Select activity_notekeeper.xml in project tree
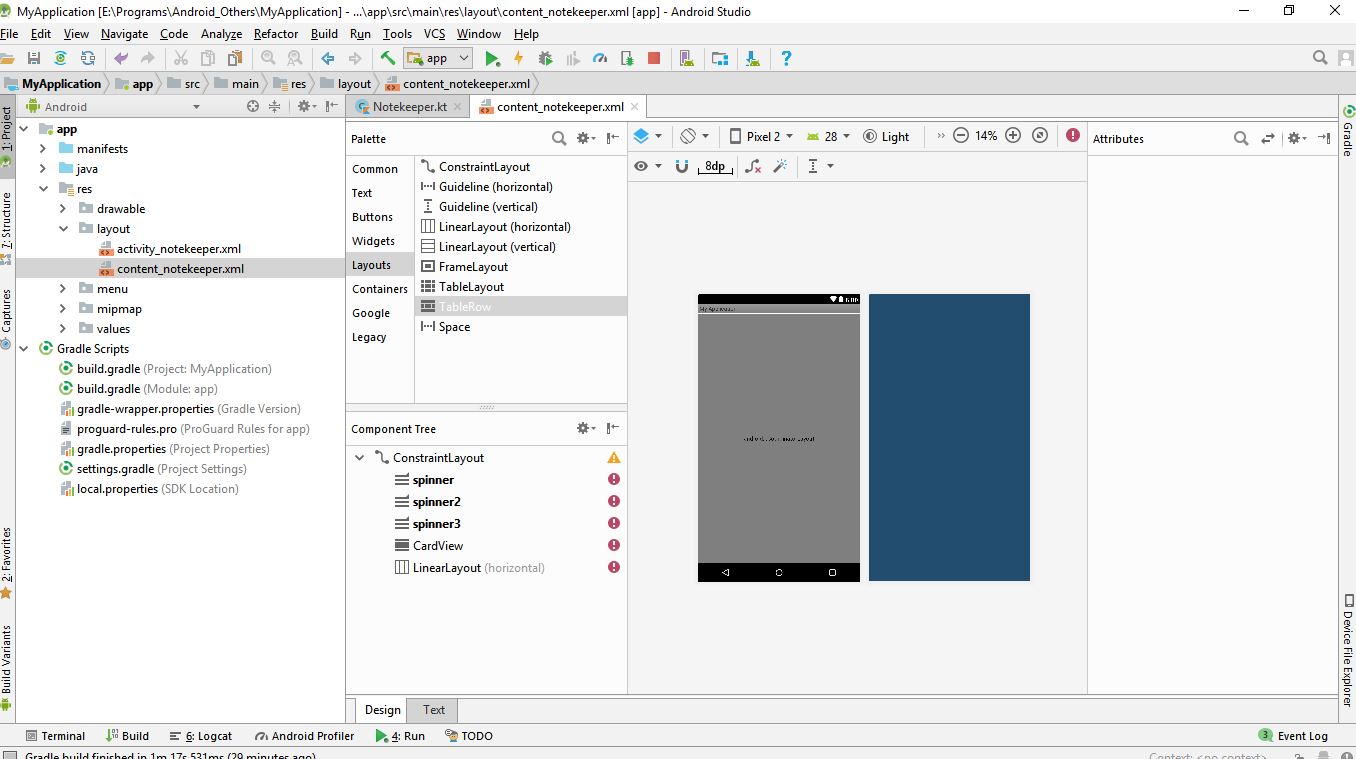Viewport: 1356px width, 759px height. (178, 248)
